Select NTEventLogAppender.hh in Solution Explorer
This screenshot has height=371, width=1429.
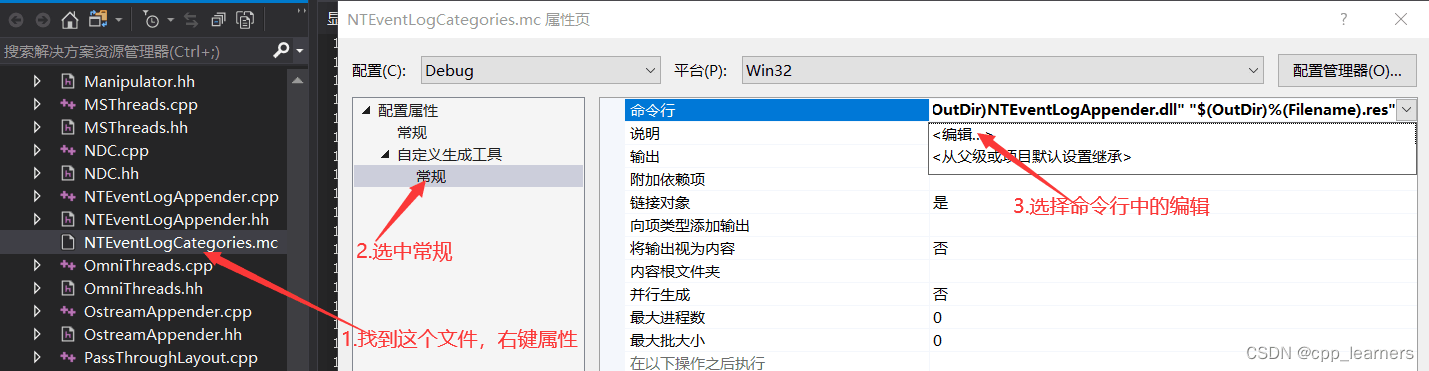[x=176, y=219]
